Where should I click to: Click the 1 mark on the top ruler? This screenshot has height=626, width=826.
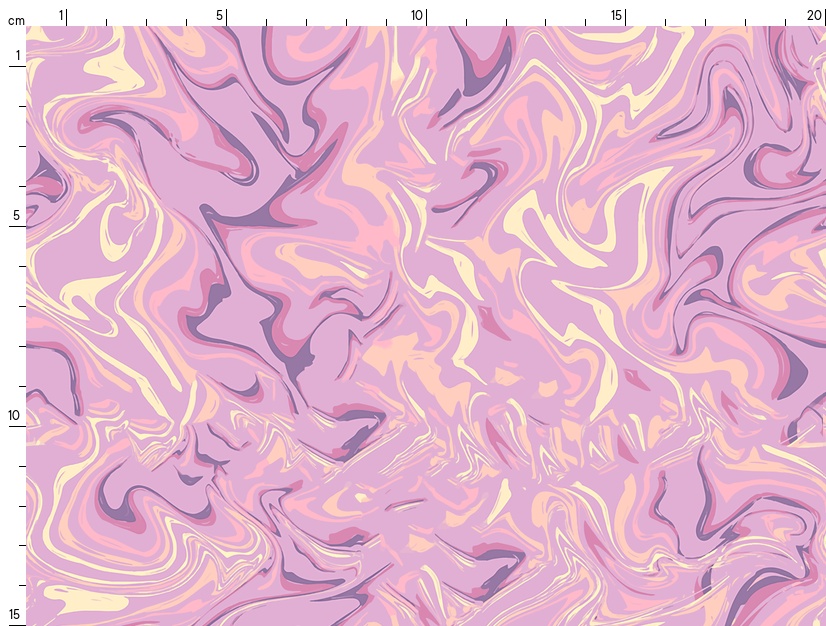(x=62, y=15)
